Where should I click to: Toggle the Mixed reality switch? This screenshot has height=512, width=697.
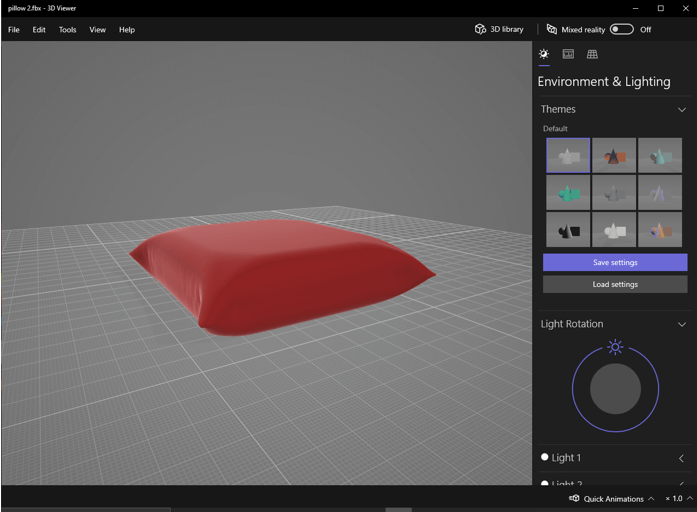(x=621, y=29)
